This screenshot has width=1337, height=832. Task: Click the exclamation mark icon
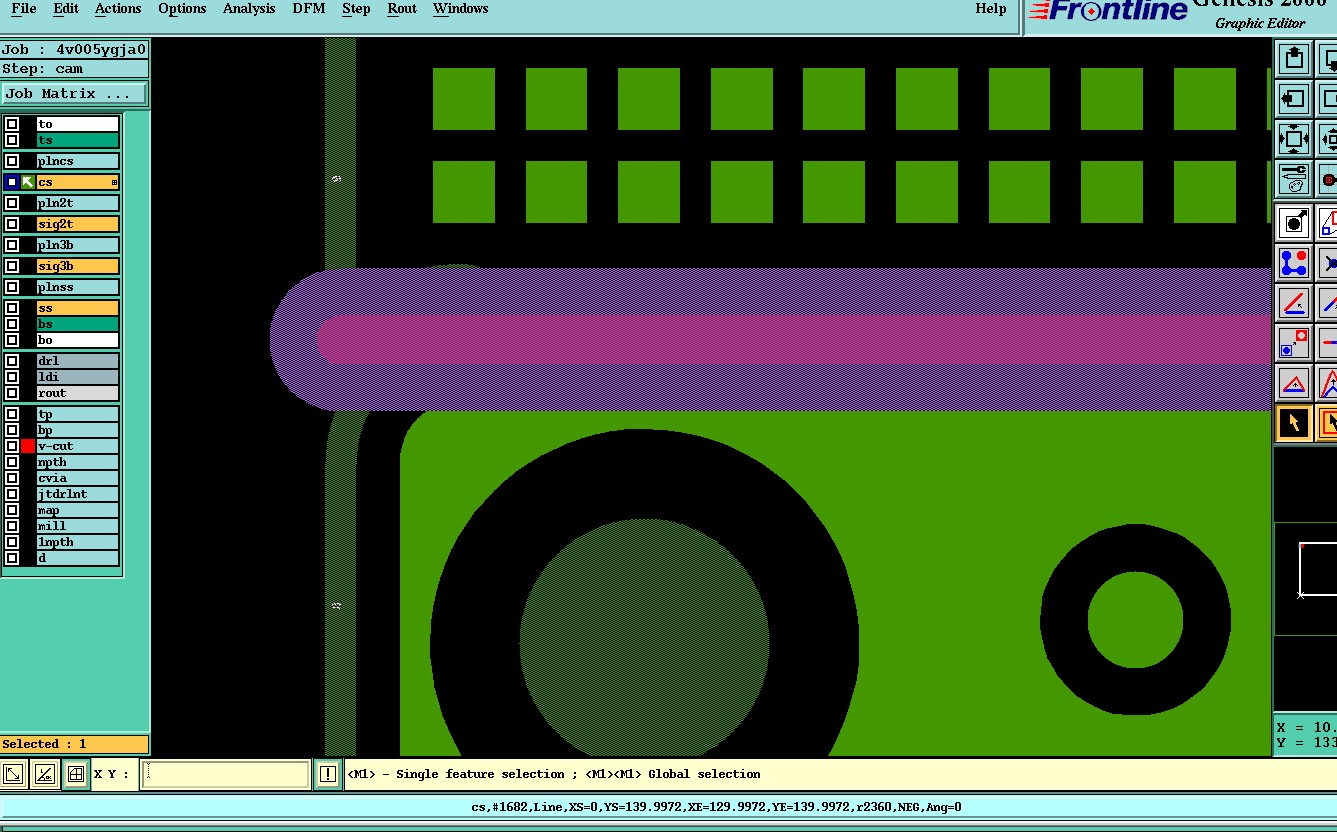click(x=327, y=774)
